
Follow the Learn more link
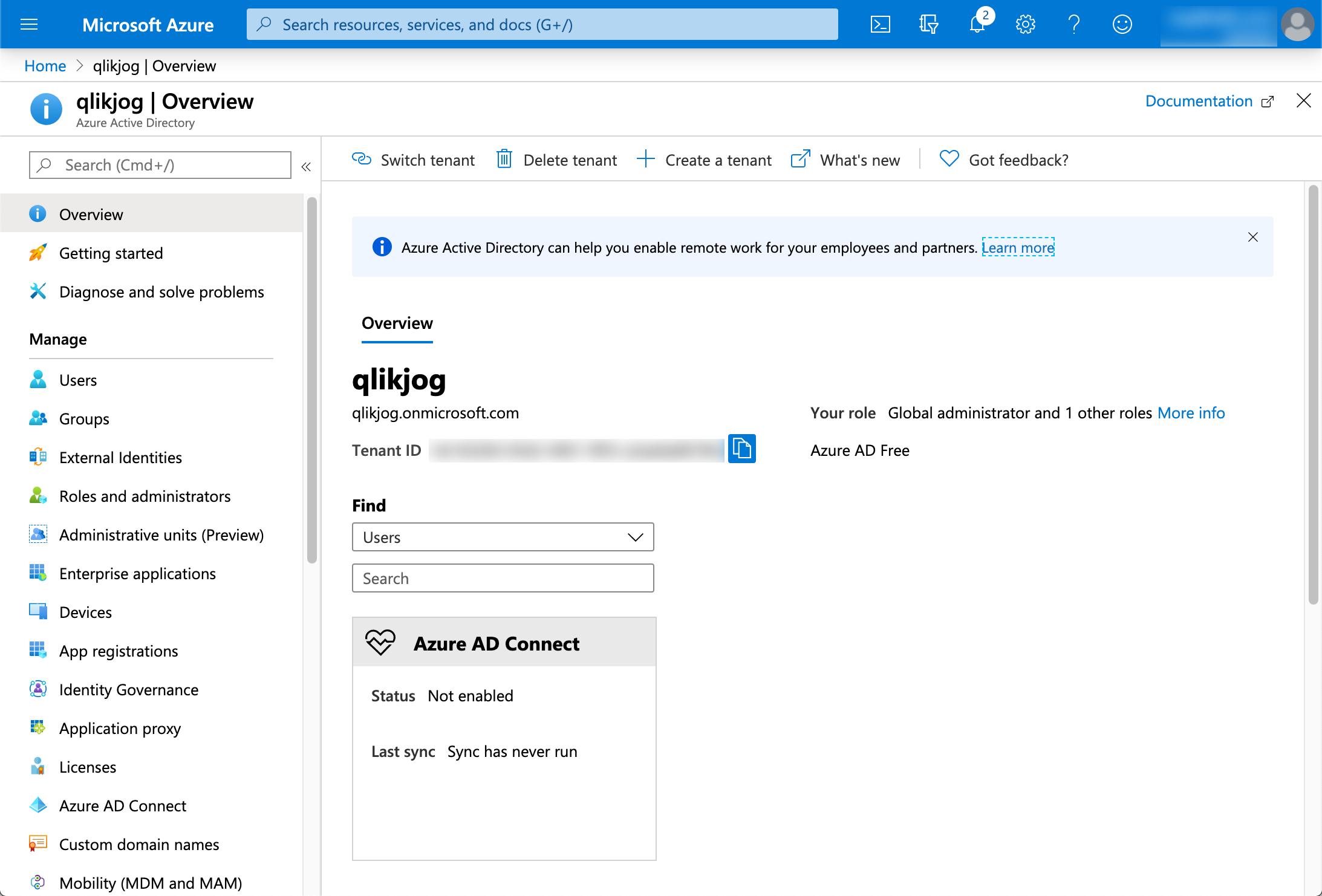1018,247
